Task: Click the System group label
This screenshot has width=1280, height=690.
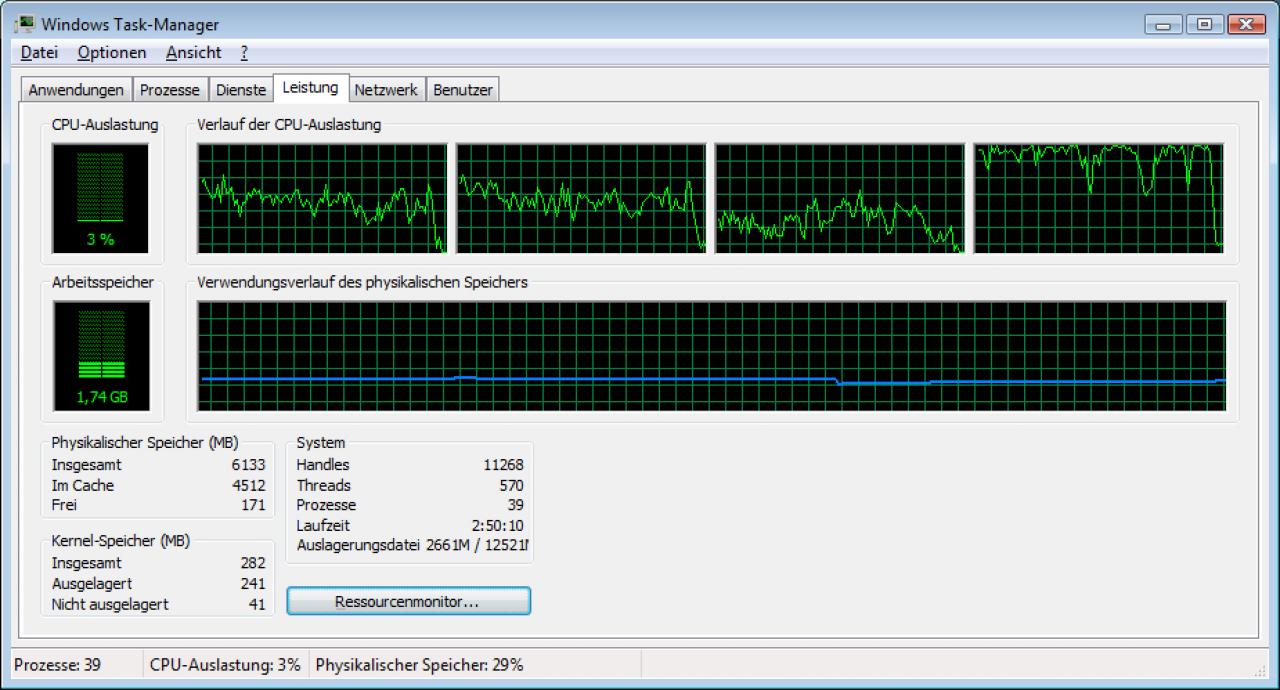Action: tap(321, 442)
